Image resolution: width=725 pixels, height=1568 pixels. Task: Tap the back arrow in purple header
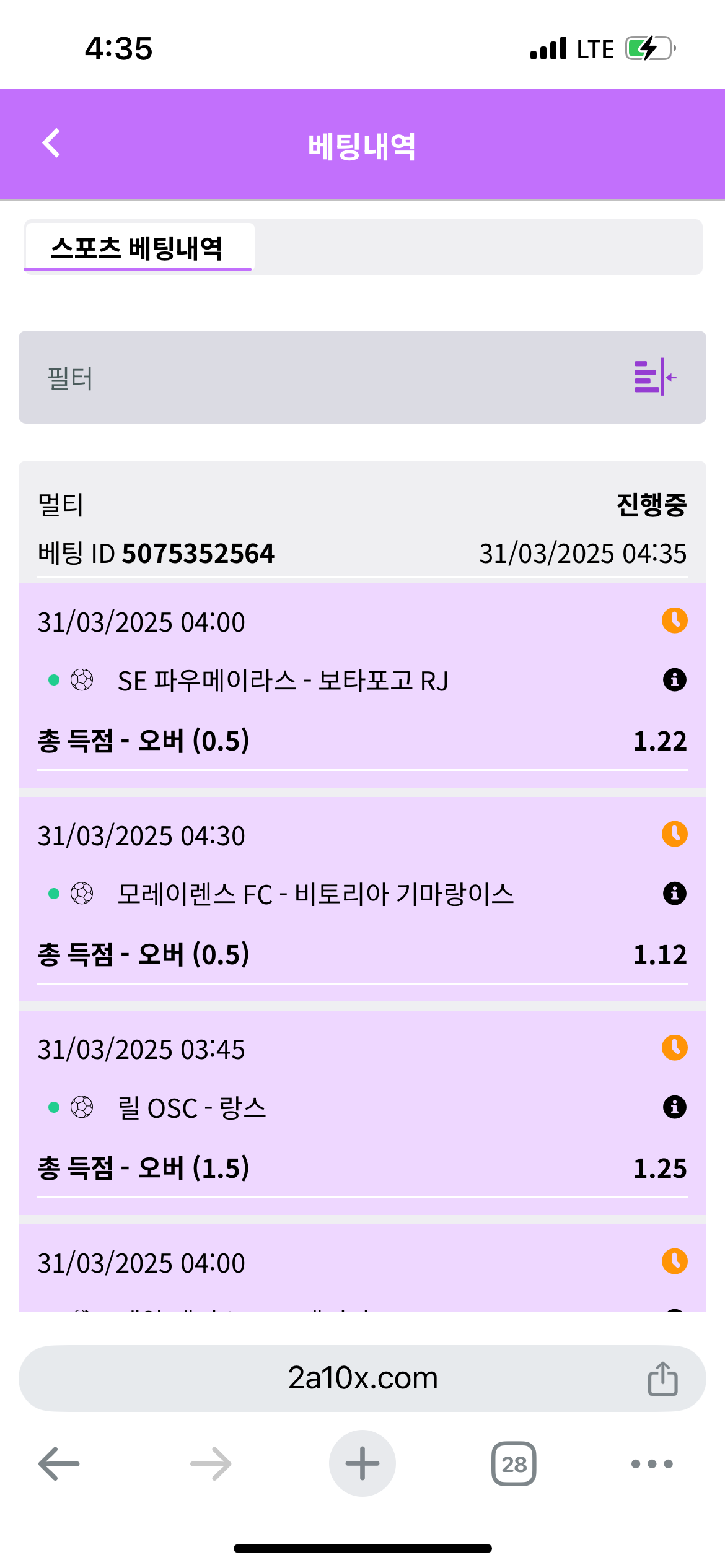[x=52, y=144]
